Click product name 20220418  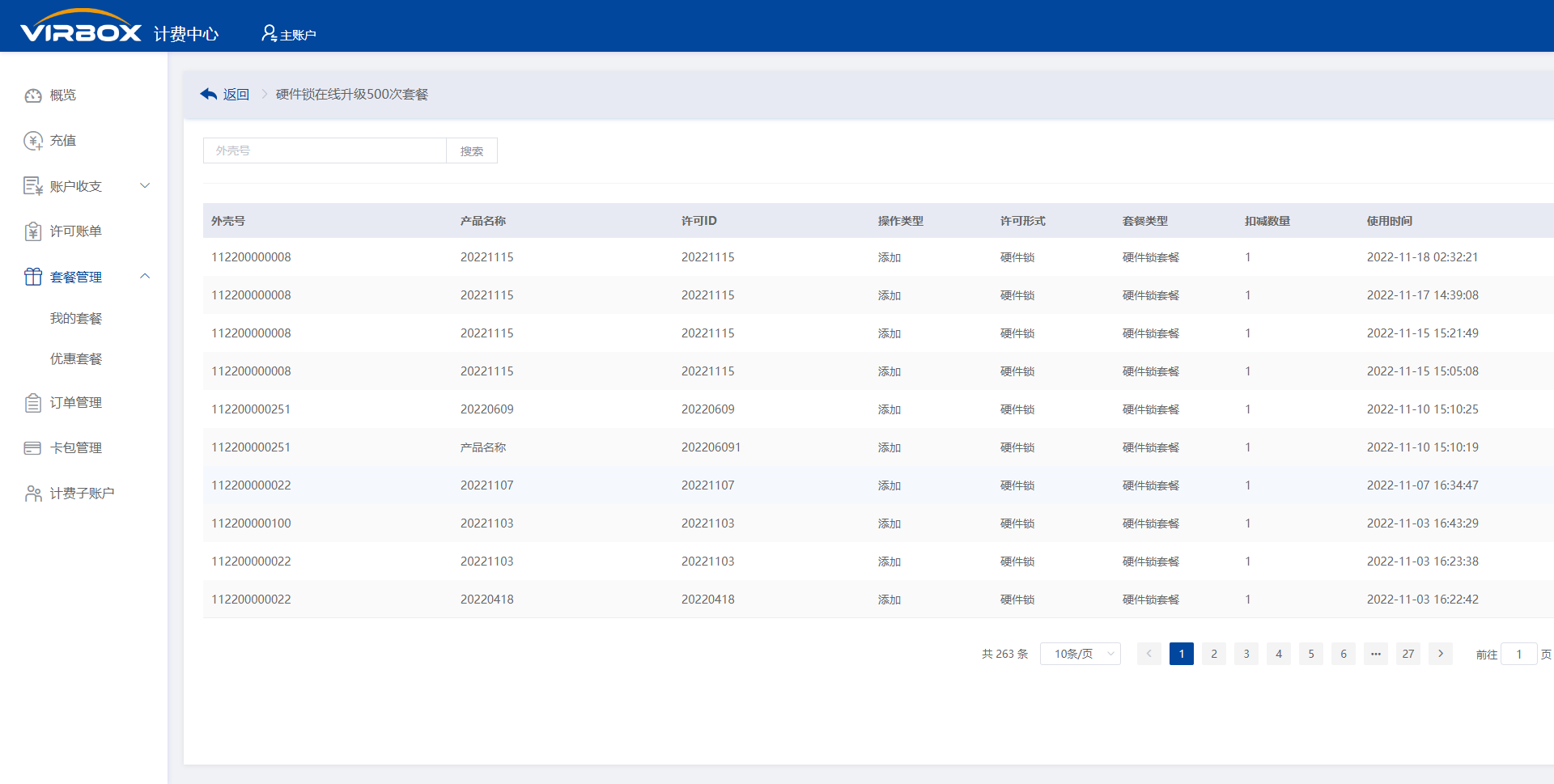(487, 600)
